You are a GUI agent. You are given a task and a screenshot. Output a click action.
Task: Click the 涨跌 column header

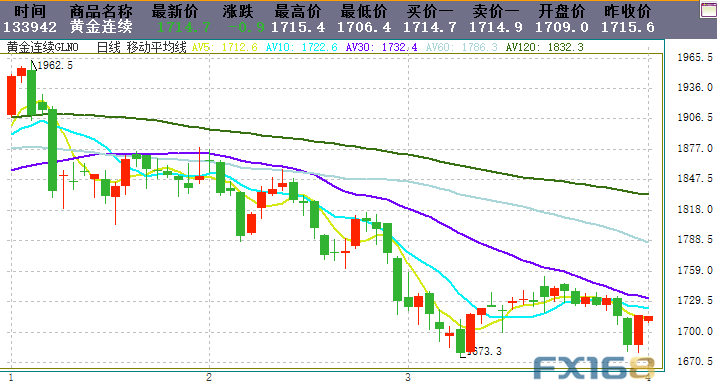click(238, 11)
